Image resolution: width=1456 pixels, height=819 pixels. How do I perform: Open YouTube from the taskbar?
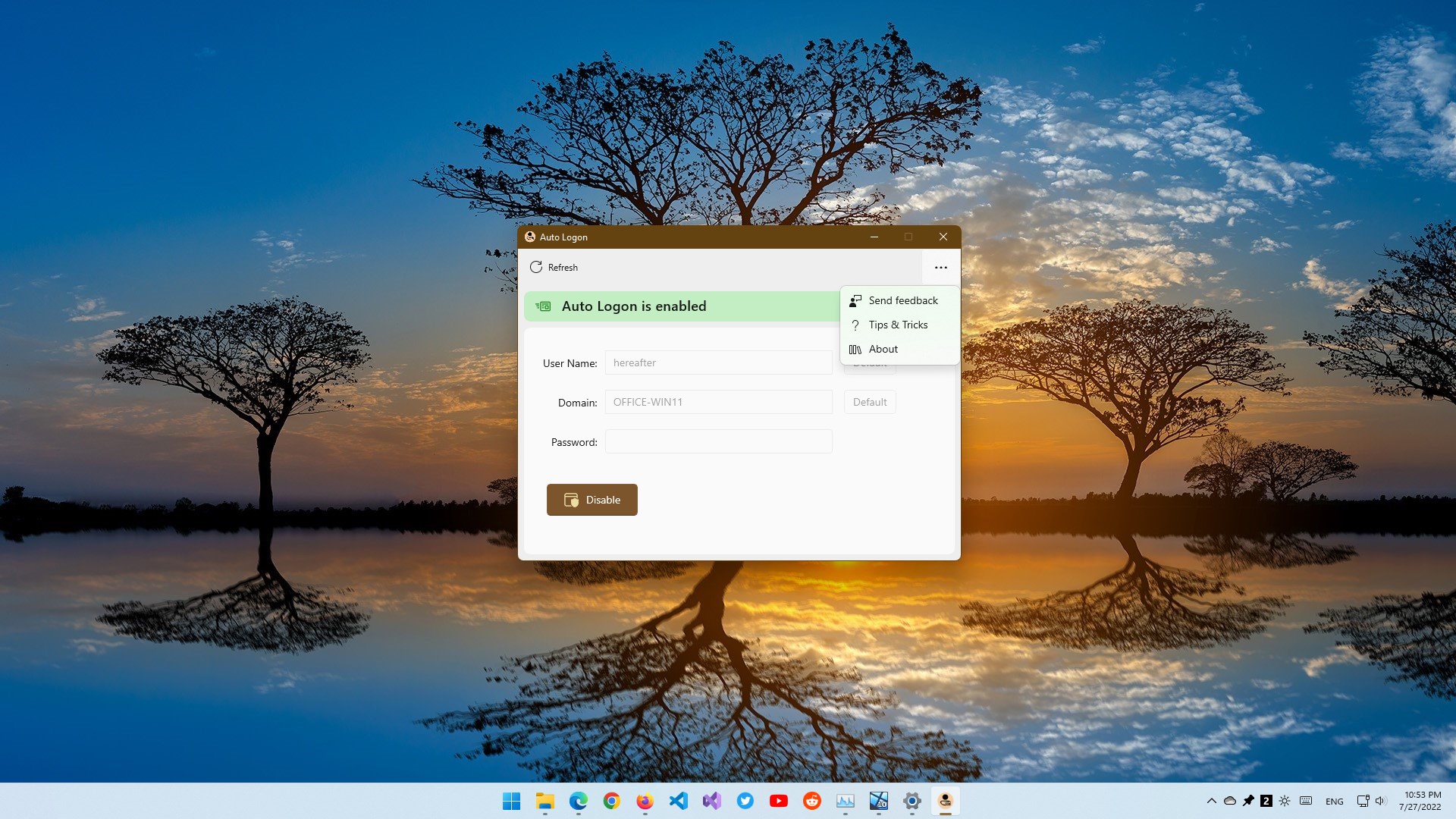point(779,801)
